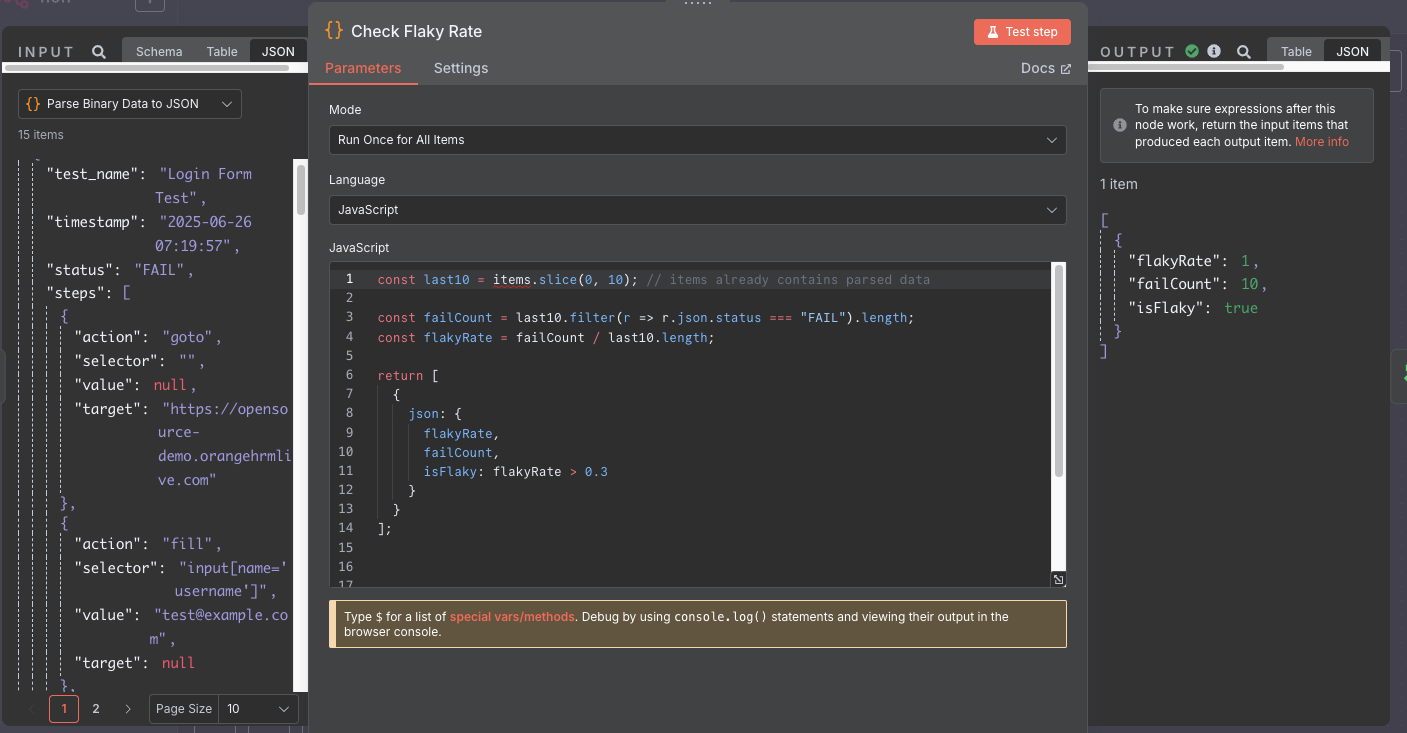1407x733 pixels.
Task: Click code line 4 defining flakyRate
Action: point(544,337)
